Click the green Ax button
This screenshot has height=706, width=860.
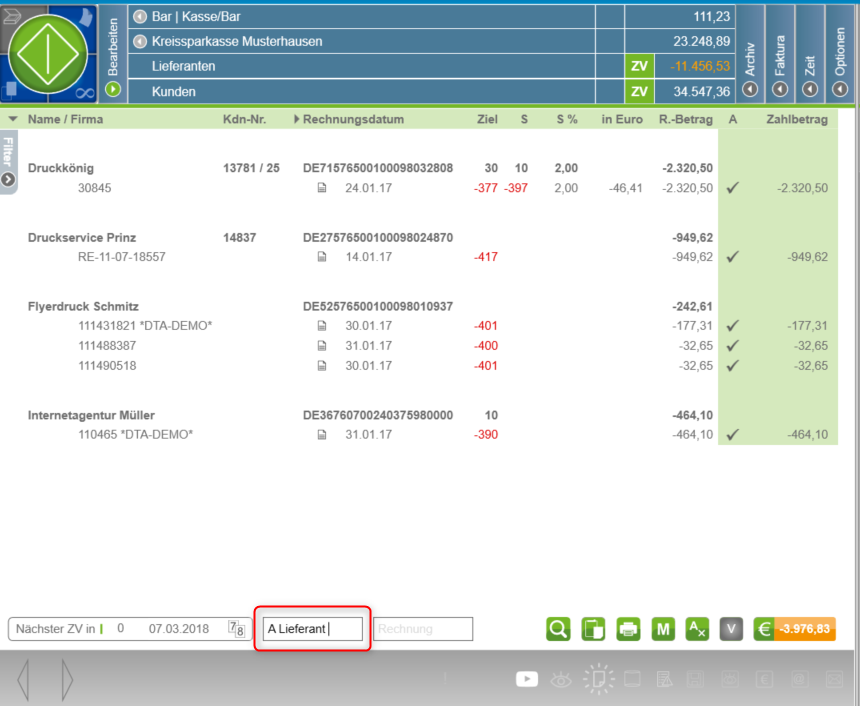697,629
